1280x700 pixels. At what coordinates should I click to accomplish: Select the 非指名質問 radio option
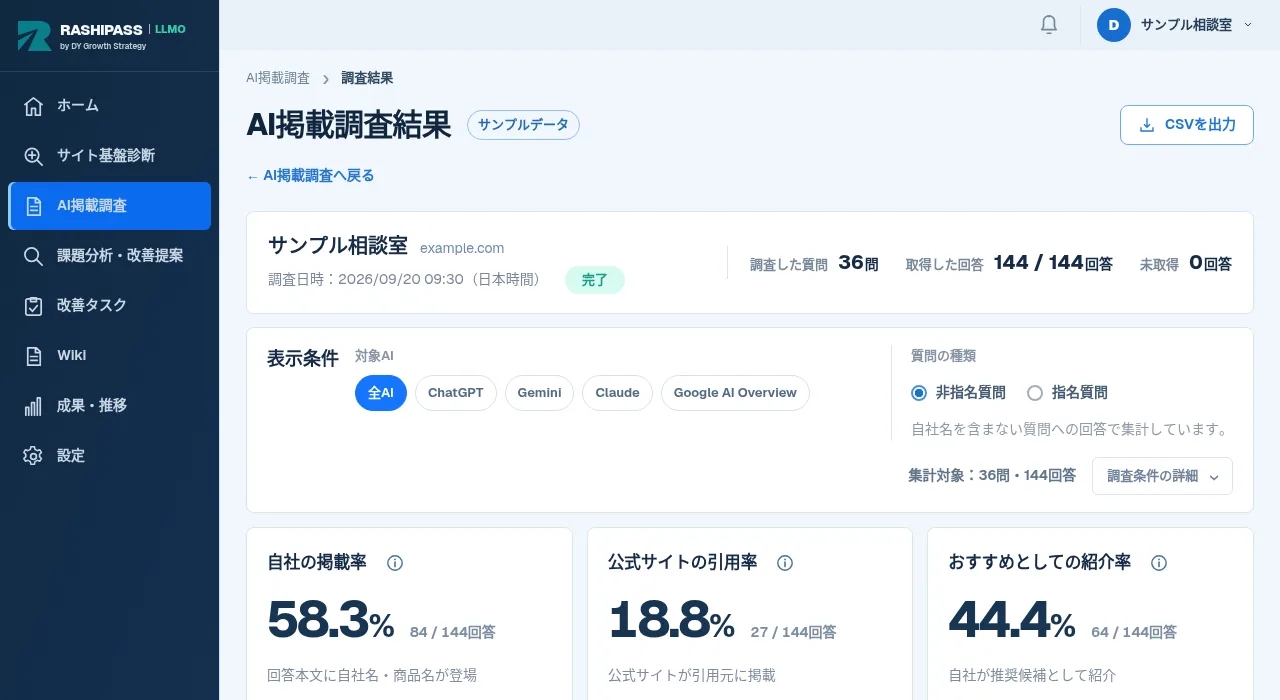(x=919, y=393)
